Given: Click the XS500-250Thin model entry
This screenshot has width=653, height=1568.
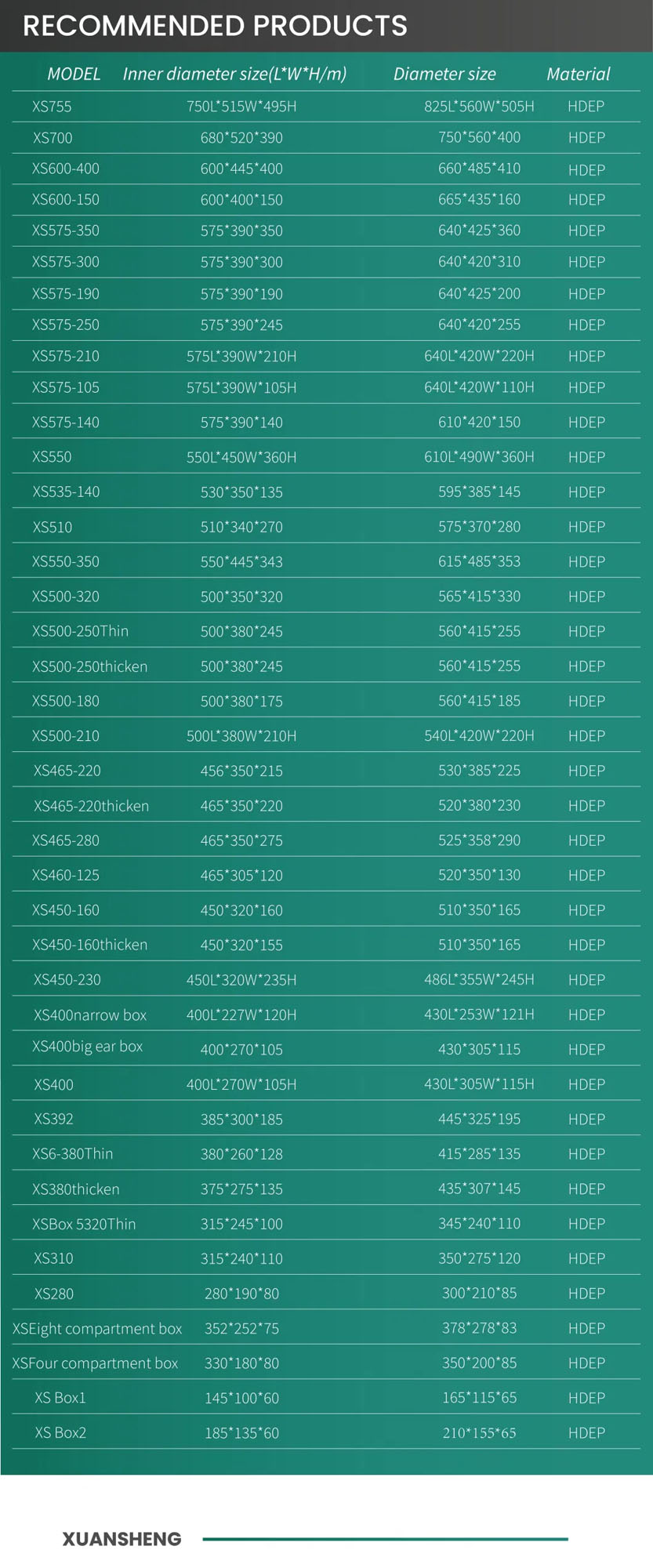Looking at the screenshot, I should pos(80,631).
